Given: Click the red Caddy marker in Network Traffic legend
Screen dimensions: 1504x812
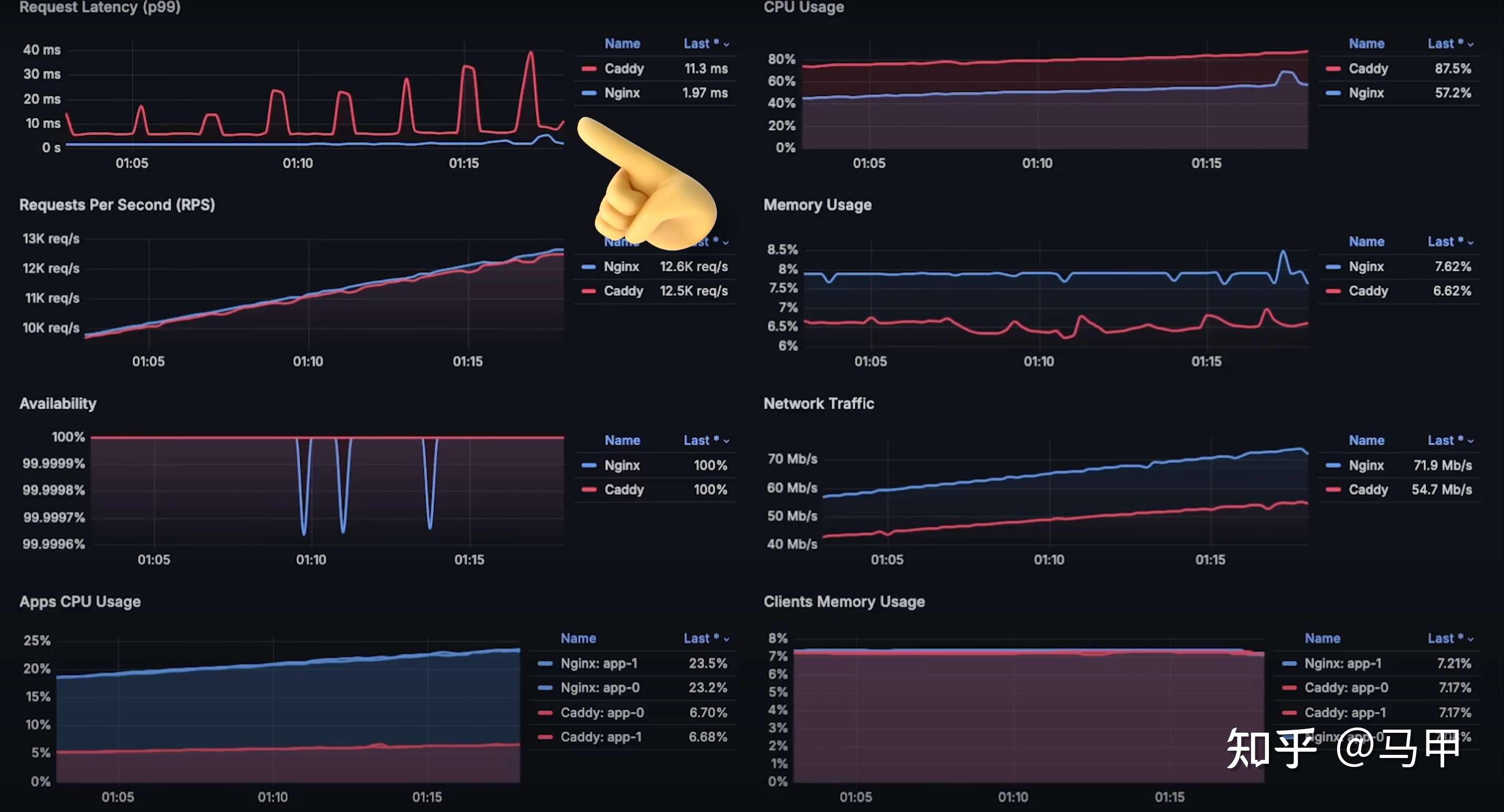Looking at the screenshot, I should pyautogui.click(x=1334, y=490).
